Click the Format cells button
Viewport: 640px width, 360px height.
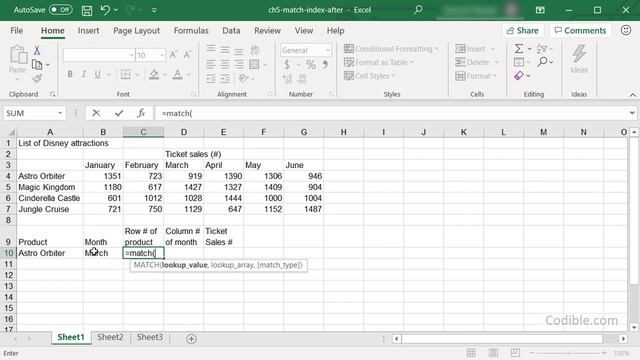click(x=472, y=76)
